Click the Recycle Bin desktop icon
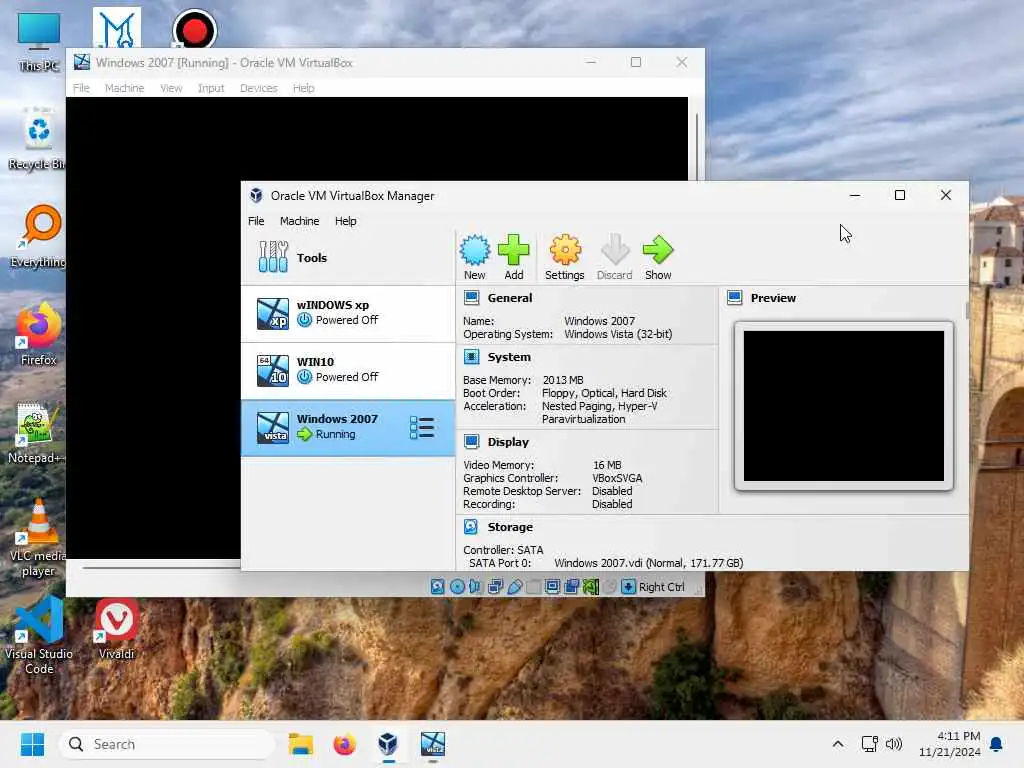The height and width of the screenshot is (768, 1024). pos(37,138)
